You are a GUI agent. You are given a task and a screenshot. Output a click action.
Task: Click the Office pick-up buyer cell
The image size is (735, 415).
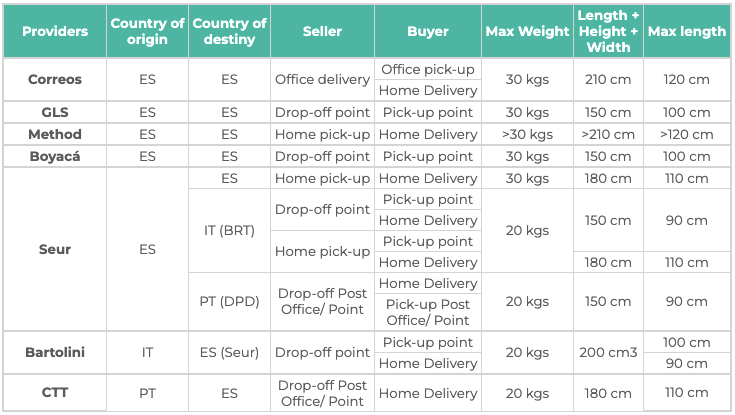point(428,69)
